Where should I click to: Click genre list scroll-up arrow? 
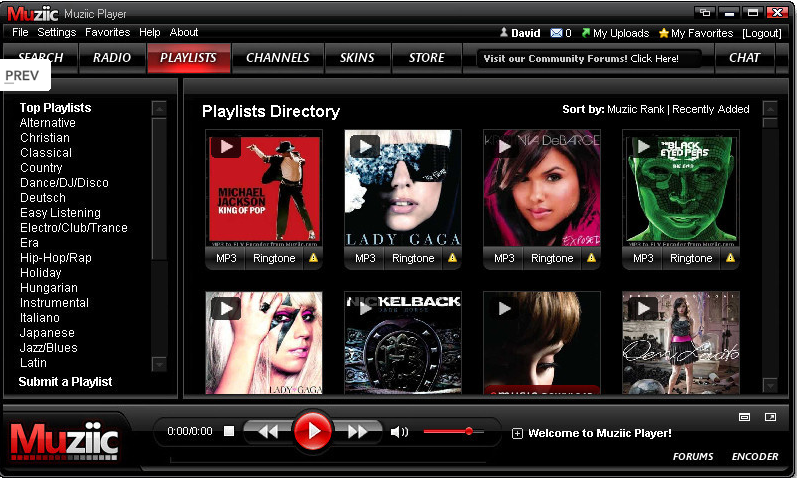(x=159, y=108)
